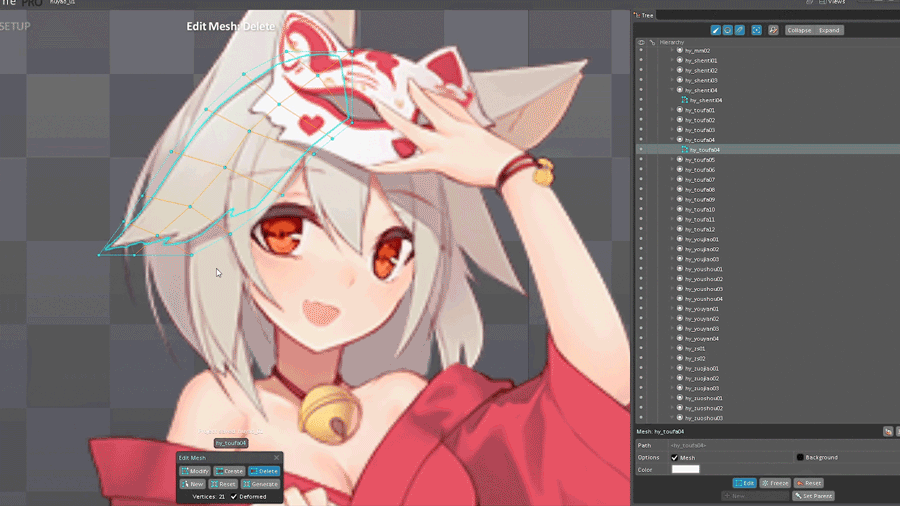Click the slot icon of hy_zuoshou01
The height and width of the screenshot is (506, 900).
click(680, 398)
